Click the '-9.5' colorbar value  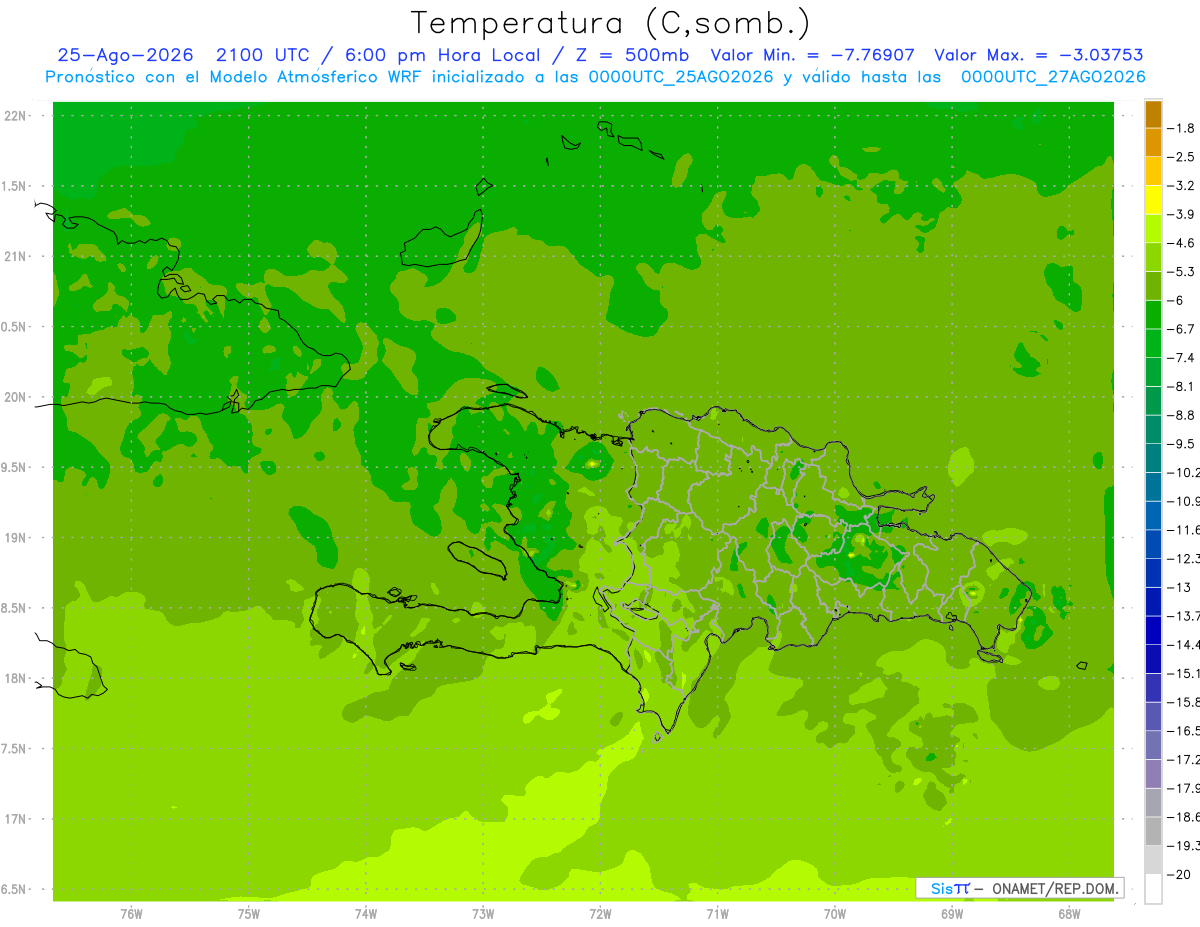[1181, 444]
